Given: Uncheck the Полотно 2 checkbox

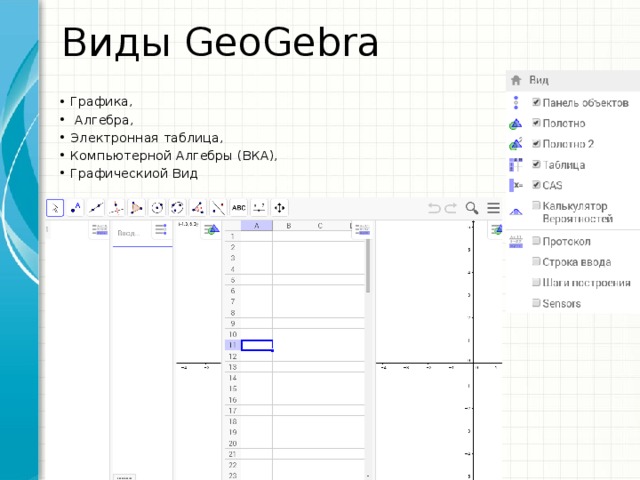Looking at the screenshot, I should [536, 143].
